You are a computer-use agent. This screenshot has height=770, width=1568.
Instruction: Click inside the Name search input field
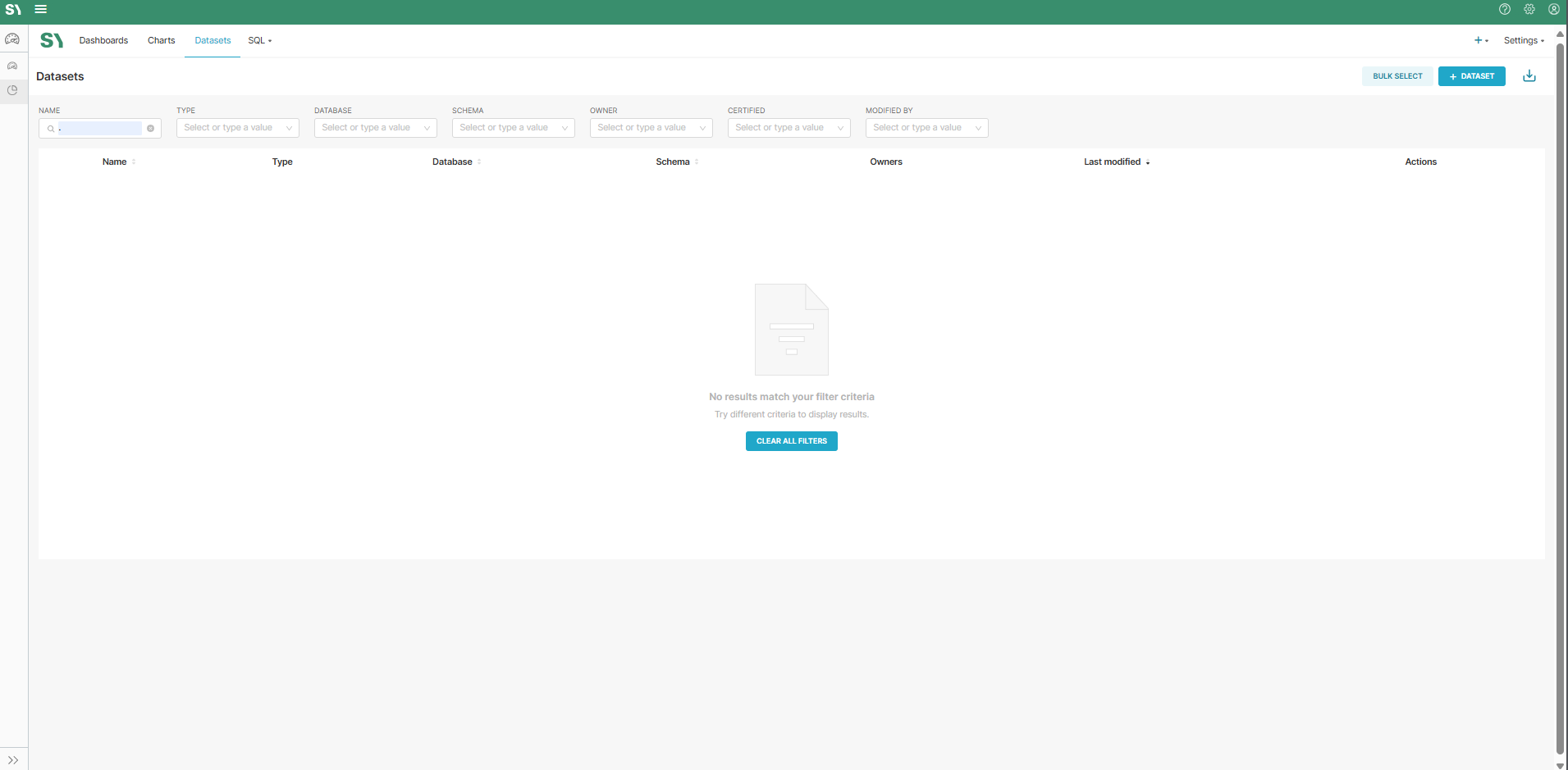coord(100,129)
